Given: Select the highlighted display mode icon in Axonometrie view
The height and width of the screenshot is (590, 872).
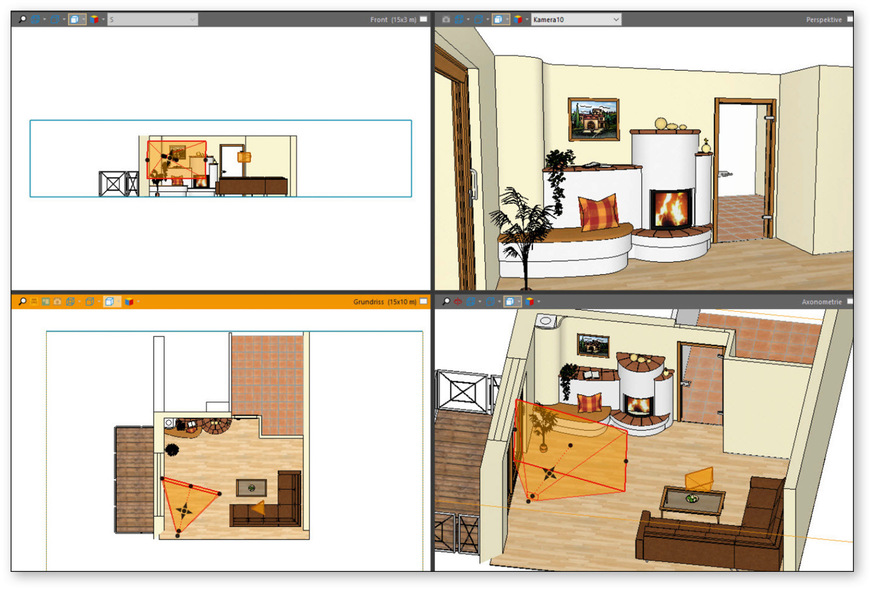Looking at the screenshot, I should point(510,300).
